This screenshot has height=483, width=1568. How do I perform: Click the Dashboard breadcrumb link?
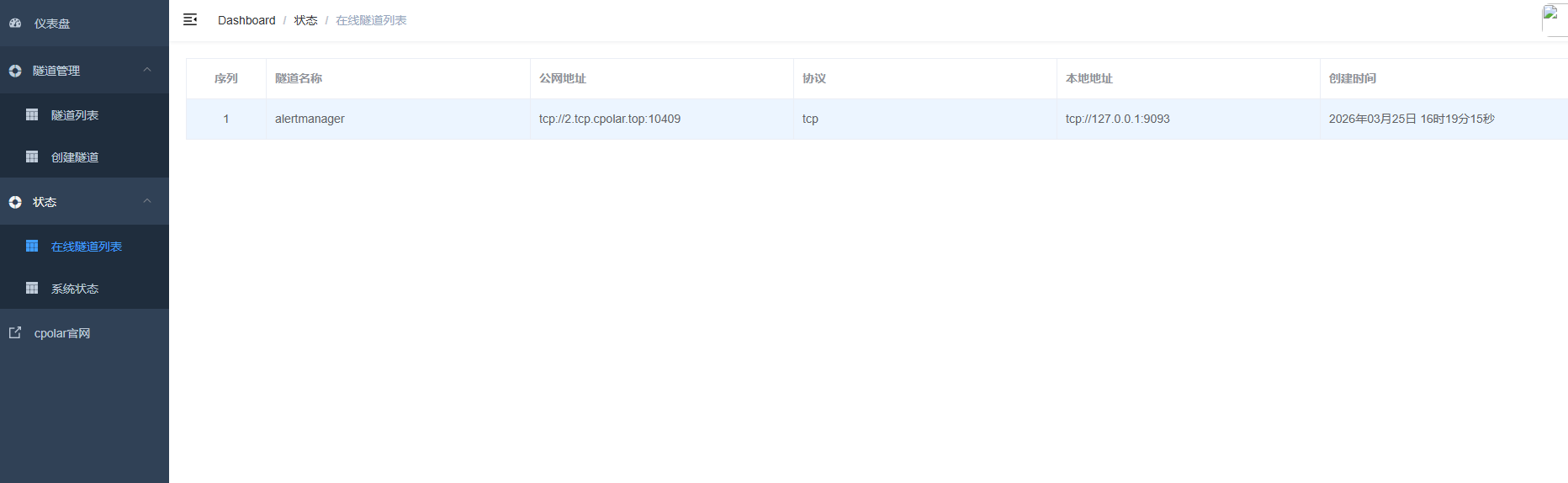click(246, 20)
